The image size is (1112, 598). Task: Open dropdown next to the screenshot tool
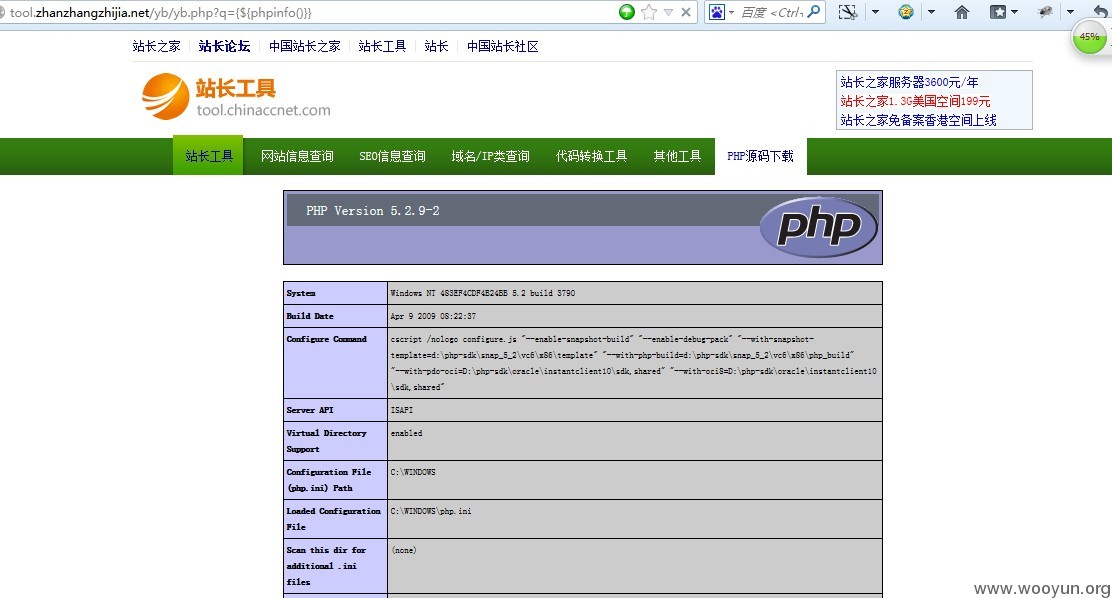[x=875, y=12]
